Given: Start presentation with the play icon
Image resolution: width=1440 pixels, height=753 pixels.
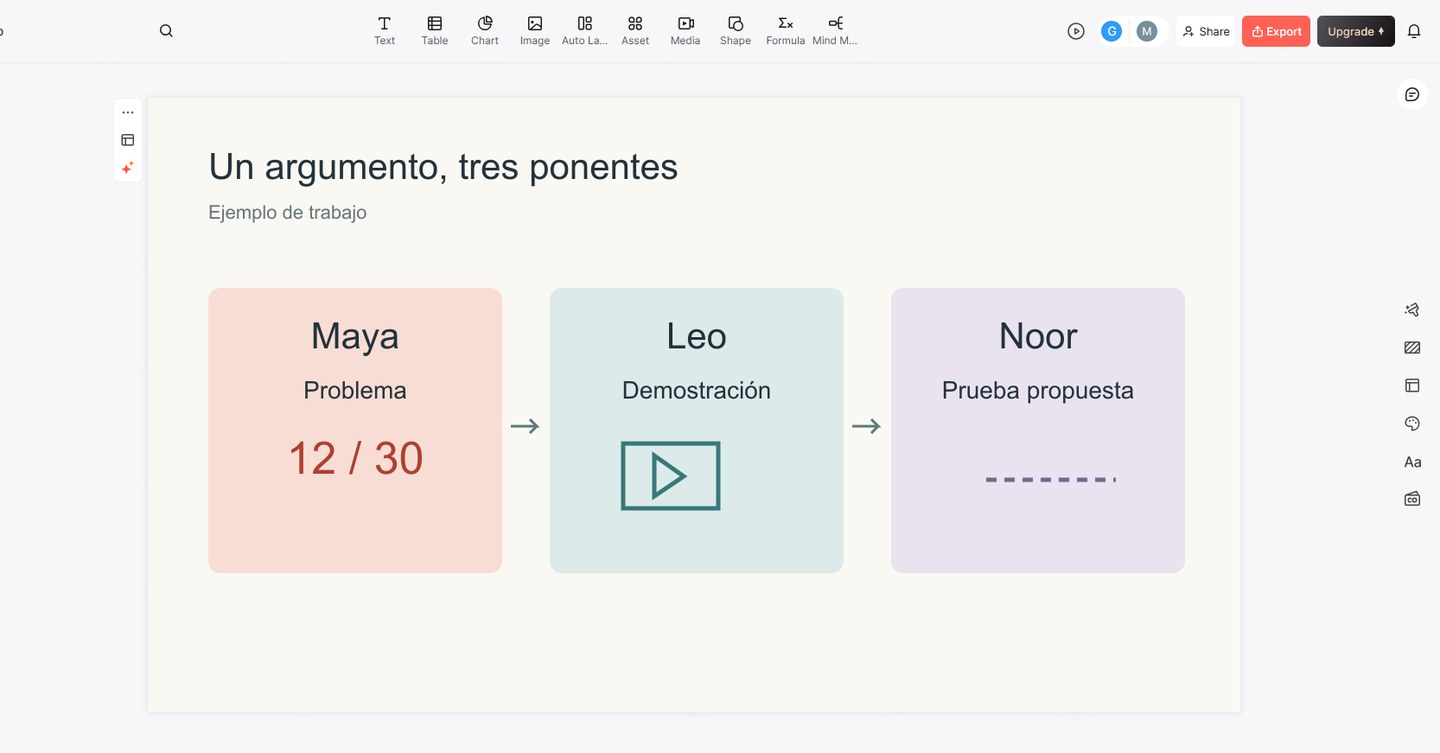Looking at the screenshot, I should 1076,31.
